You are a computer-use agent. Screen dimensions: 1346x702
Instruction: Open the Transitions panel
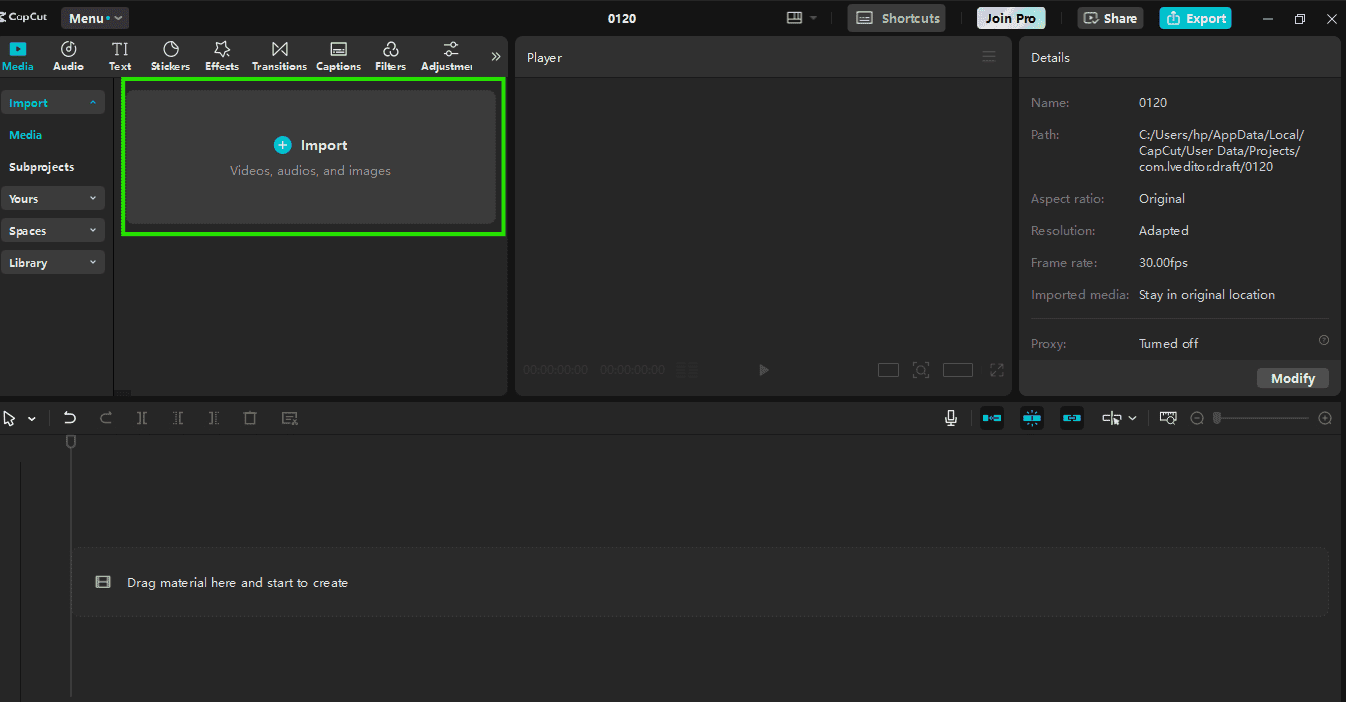[279, 56]
